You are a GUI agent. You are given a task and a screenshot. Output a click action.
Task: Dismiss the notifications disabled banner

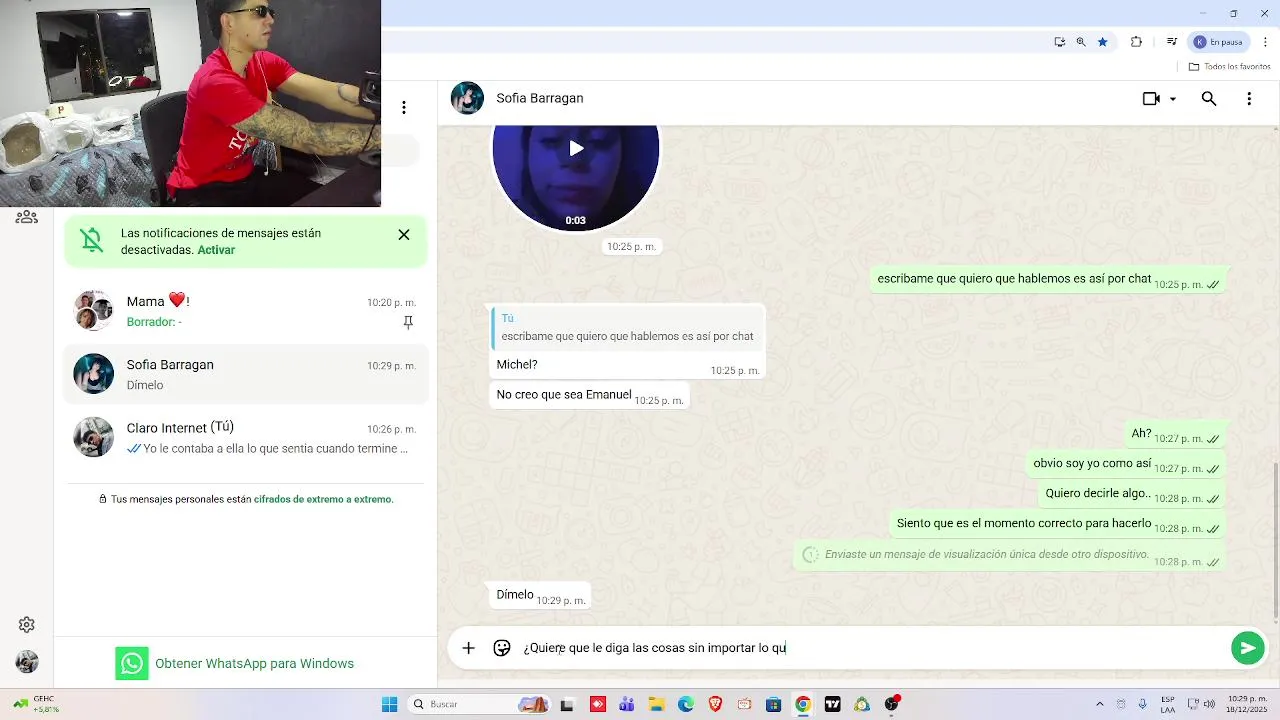click(404, 235)
